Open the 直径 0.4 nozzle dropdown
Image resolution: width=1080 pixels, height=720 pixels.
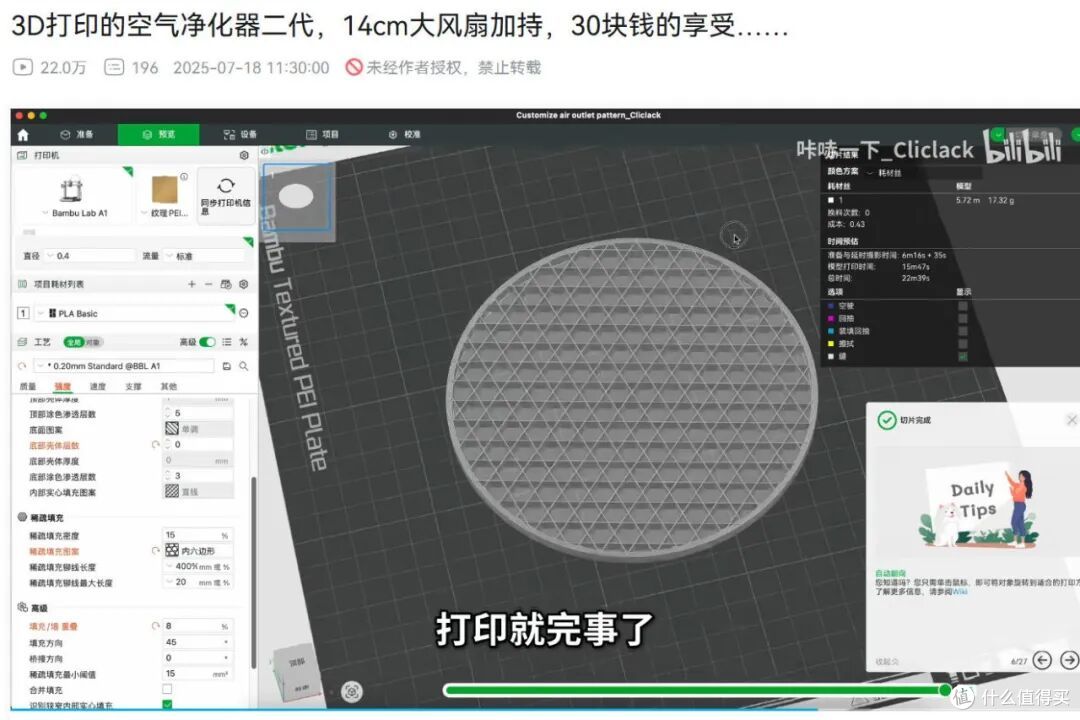(90, 256)
